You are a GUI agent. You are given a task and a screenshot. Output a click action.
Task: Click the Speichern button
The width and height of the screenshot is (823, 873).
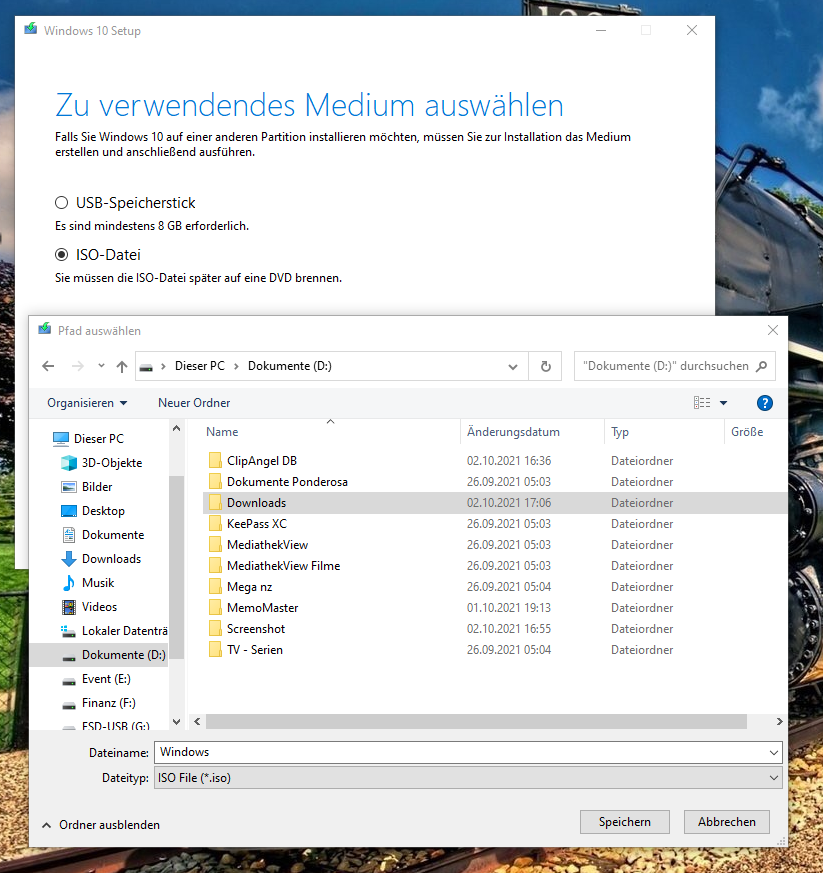pyautogui.click(x=624, y=822)
